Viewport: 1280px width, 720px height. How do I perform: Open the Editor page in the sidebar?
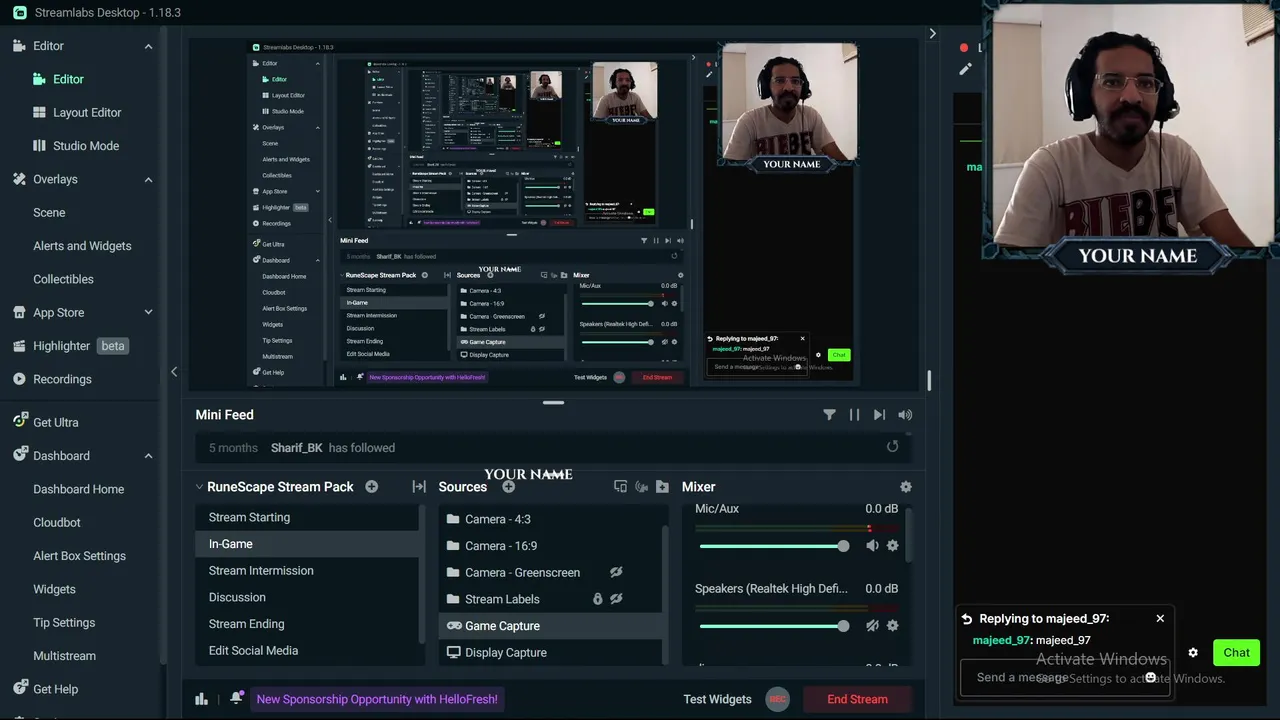68,79
